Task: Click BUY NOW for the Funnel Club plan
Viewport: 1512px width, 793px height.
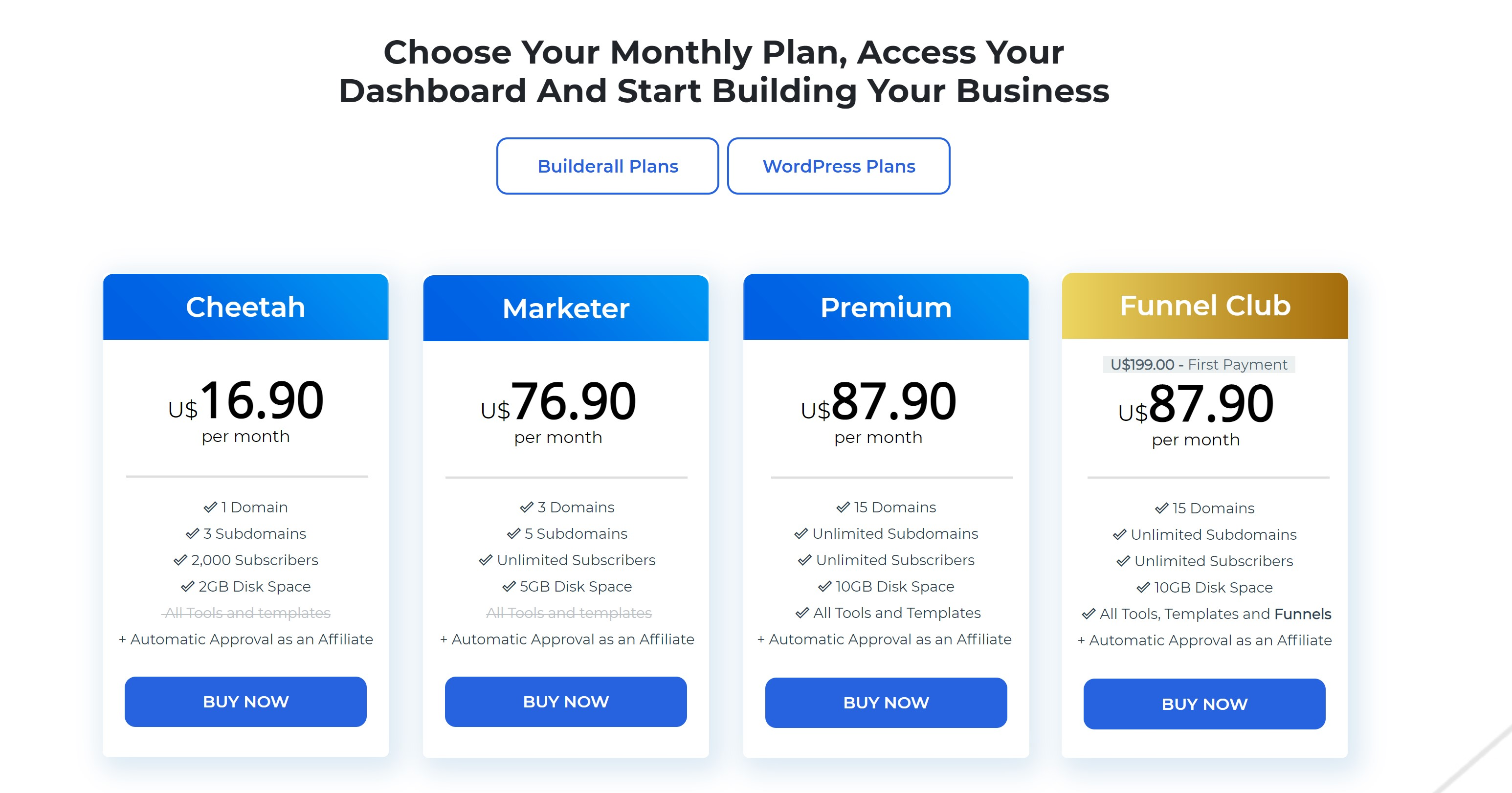Action: coord(1204,704)
